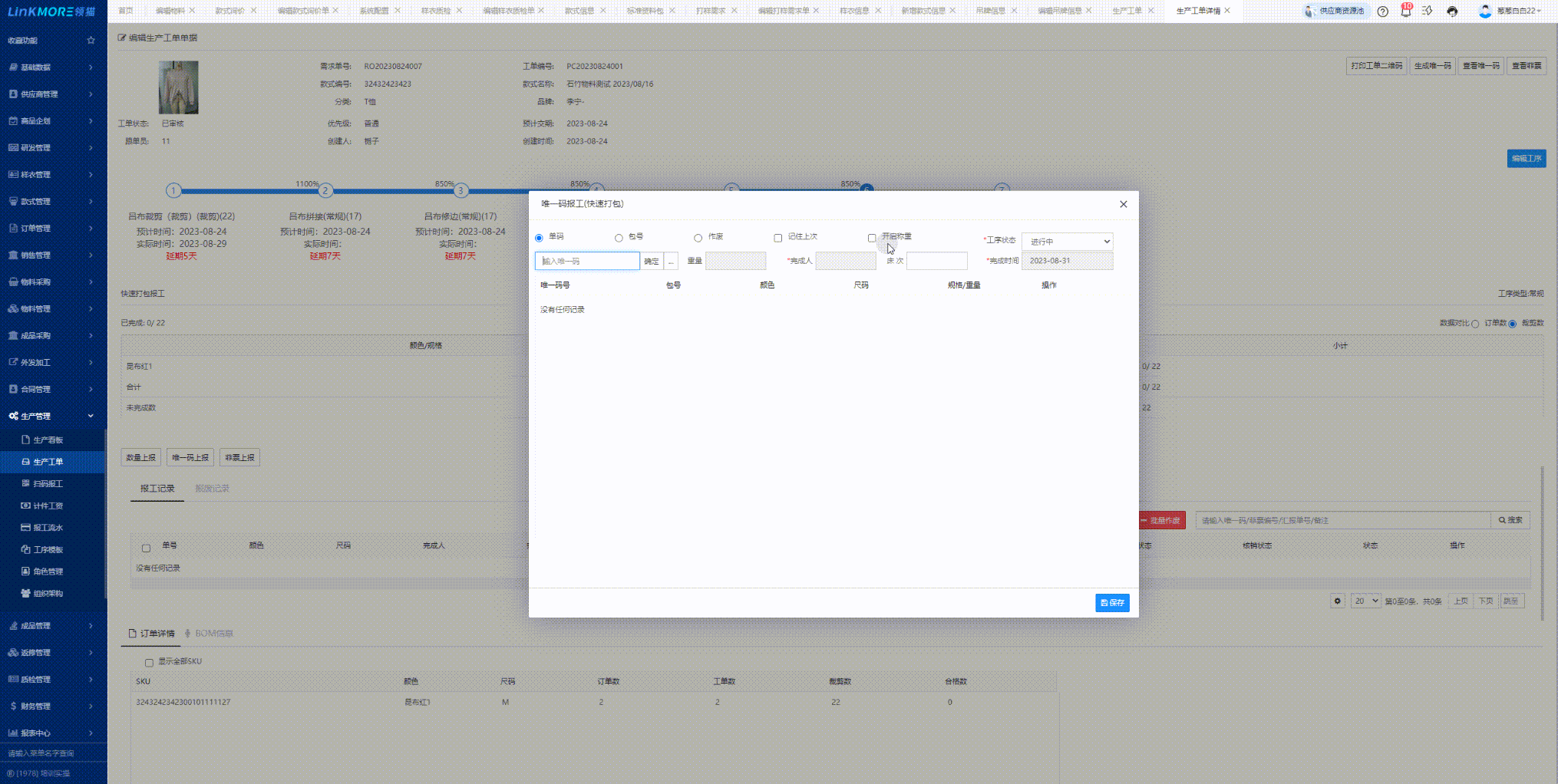
Task: Select the 包号 radio button
Action: [x=619, y=238]
